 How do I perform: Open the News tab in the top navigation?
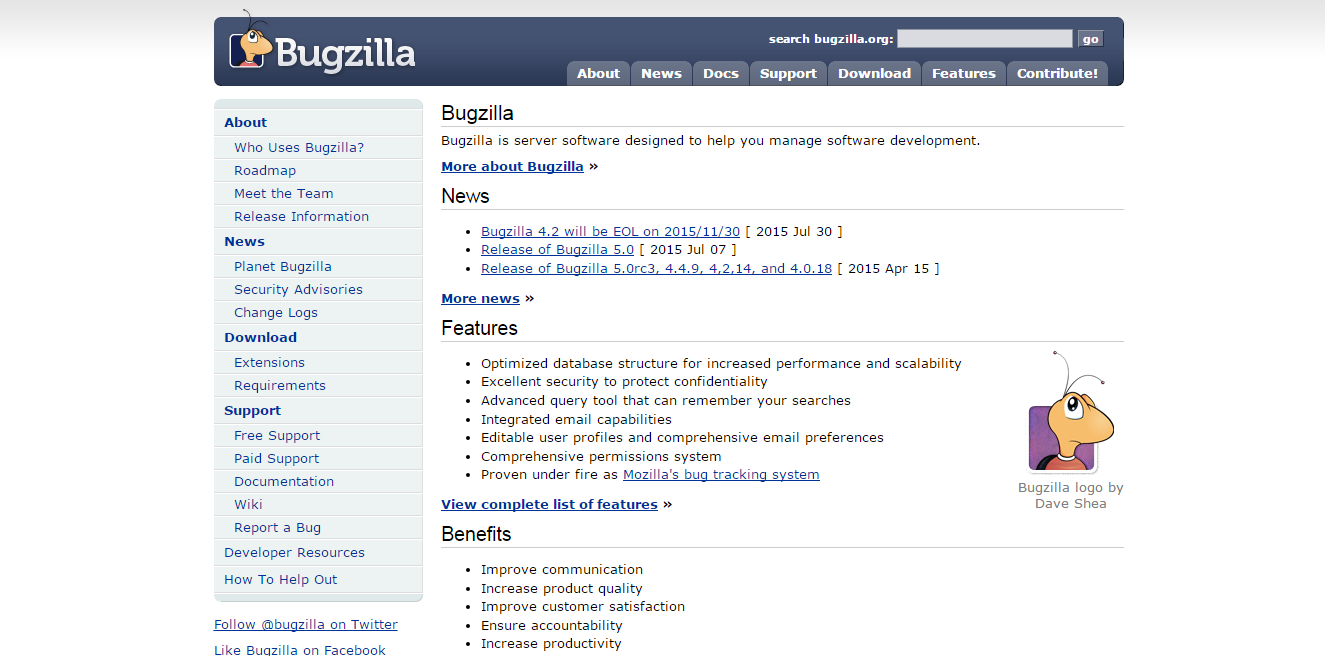point(661,73)
